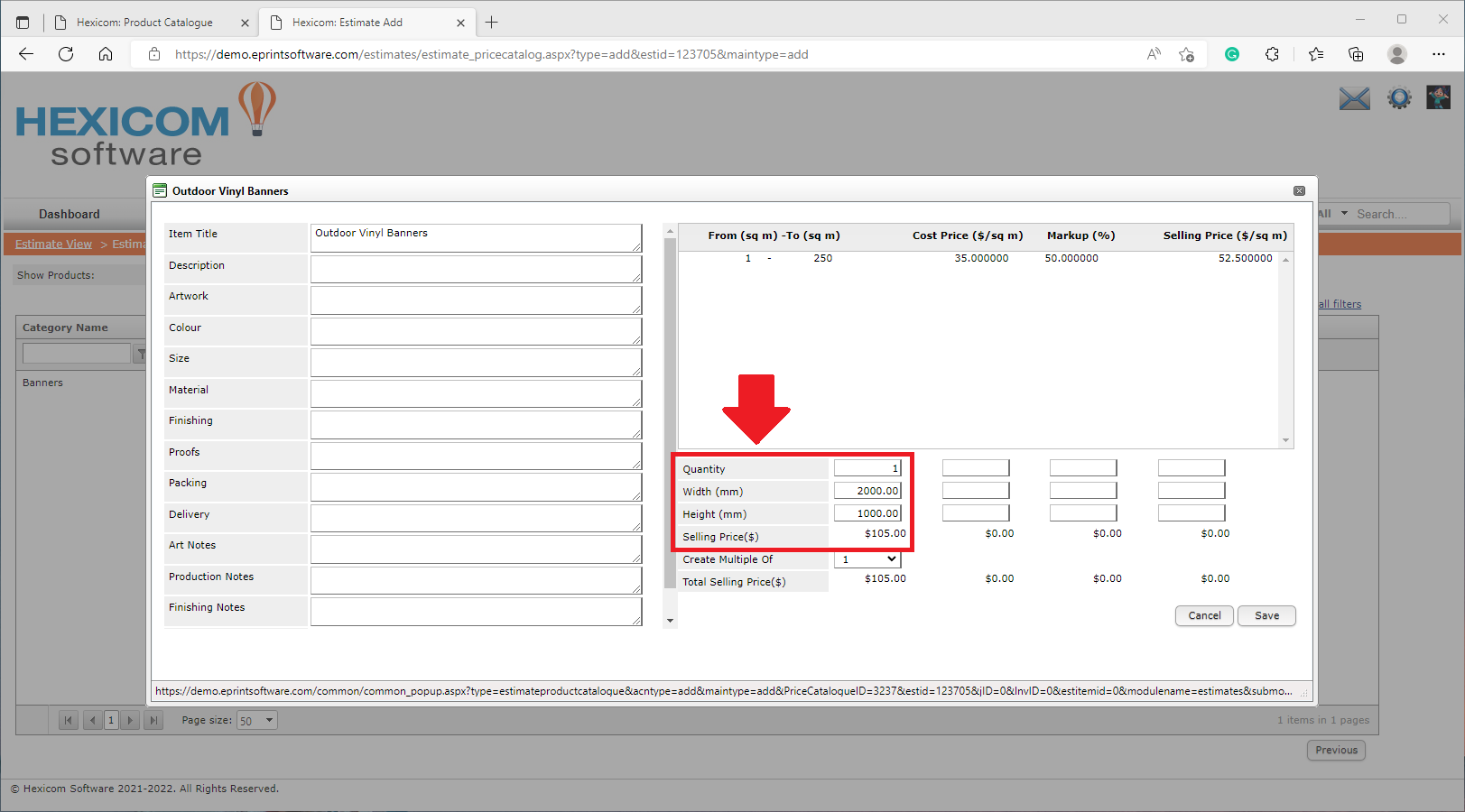This screenshot has height=812, width=1465.
Task: Click the Category Name filter icon
Action: pyautogui.click(x=141, y=354)
